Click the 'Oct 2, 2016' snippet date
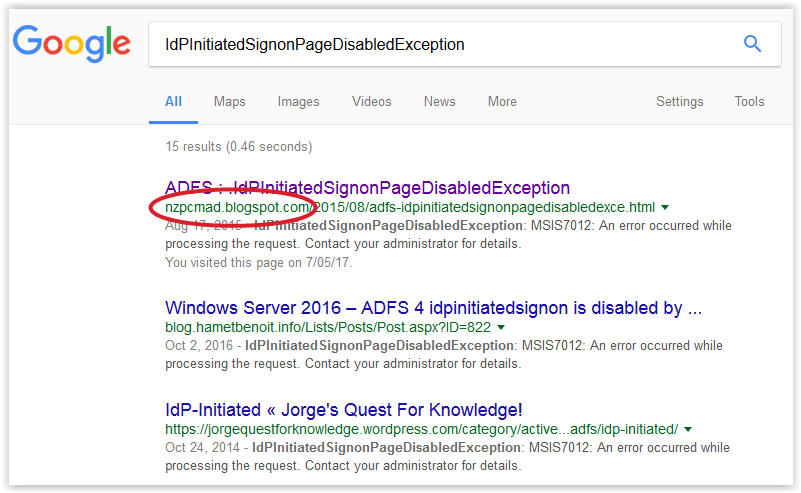 click(199, 345)
